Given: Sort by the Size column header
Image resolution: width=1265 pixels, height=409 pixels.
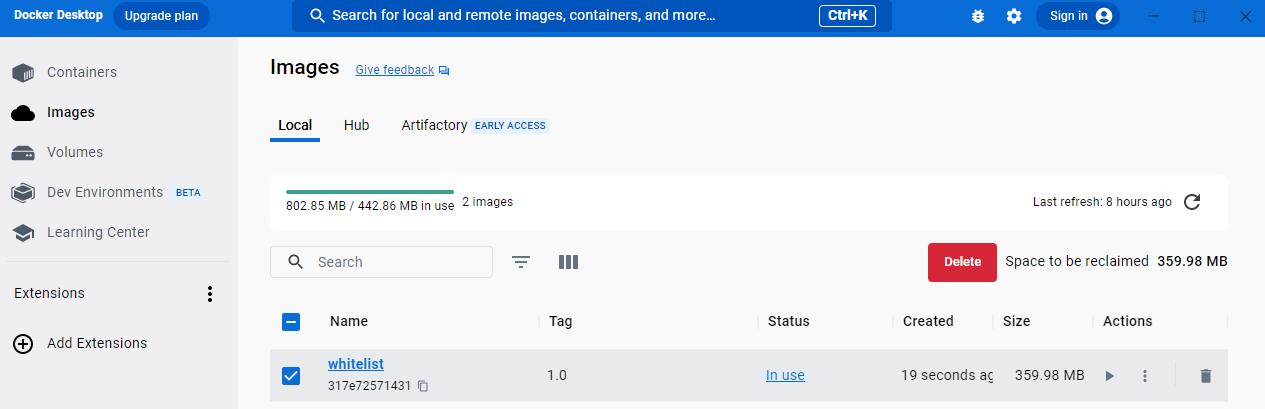Looking at the screenshot, I should coord(1016,321).
